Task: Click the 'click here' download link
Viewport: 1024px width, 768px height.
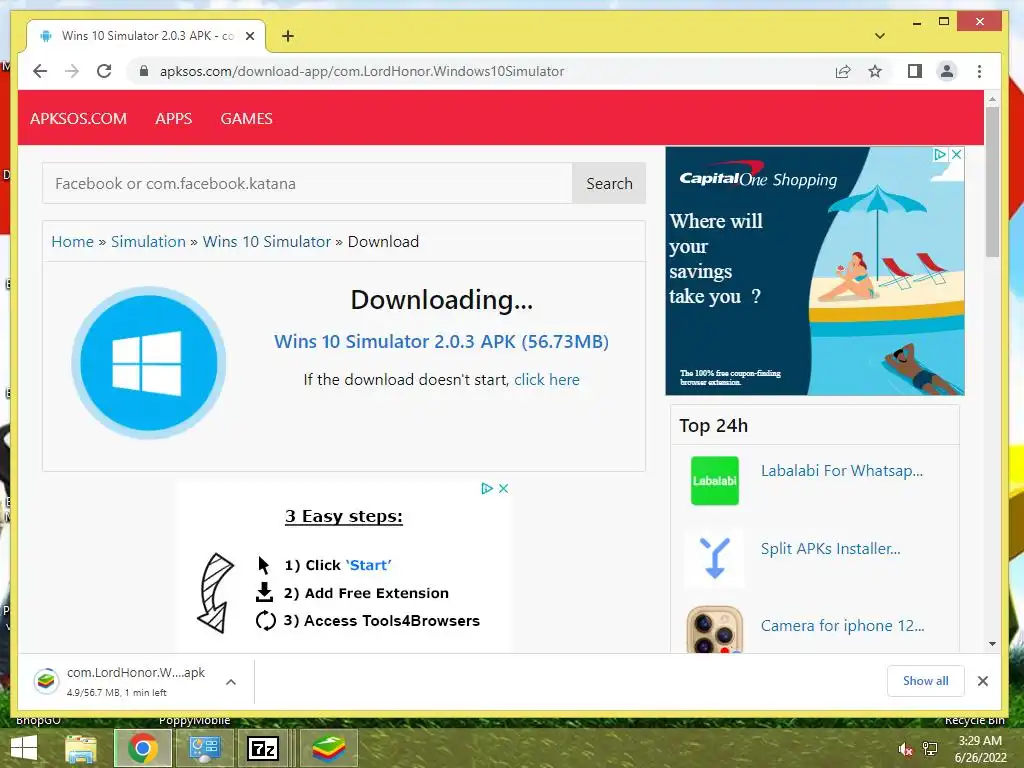Action: [547, 379]
